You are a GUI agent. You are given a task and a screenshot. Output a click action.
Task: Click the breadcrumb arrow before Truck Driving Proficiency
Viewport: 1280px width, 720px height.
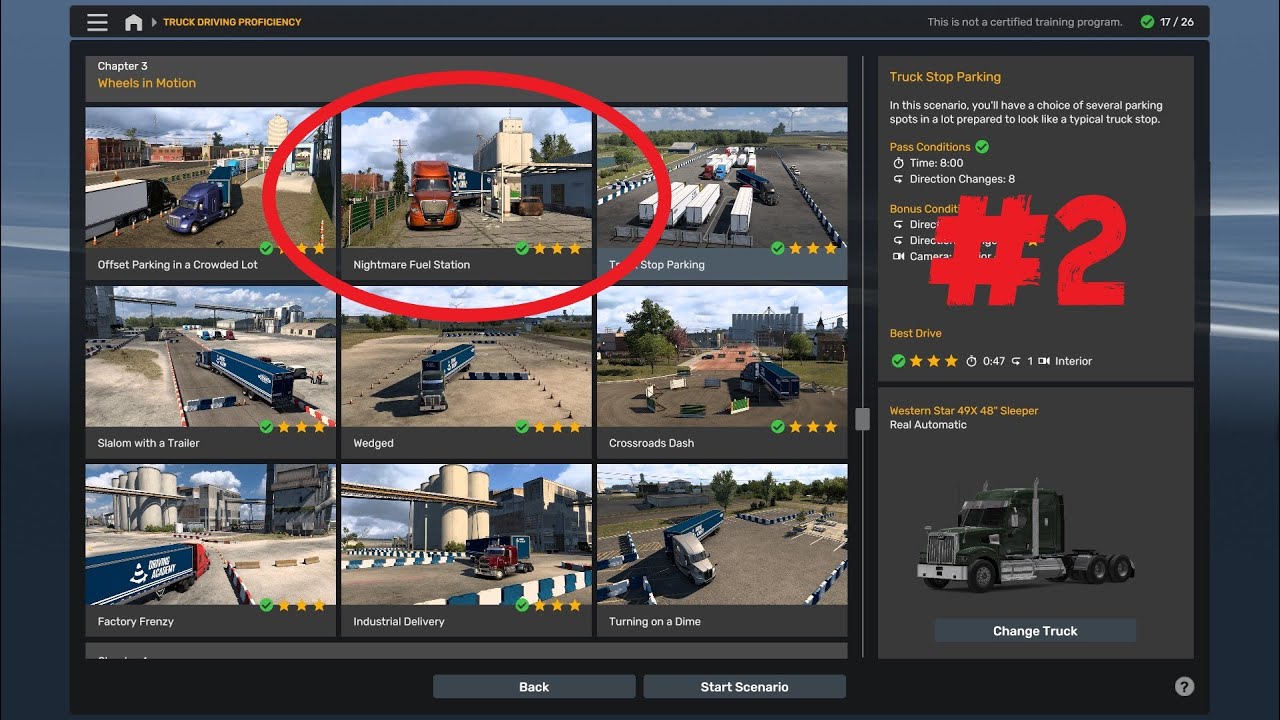tap(154, 22)
